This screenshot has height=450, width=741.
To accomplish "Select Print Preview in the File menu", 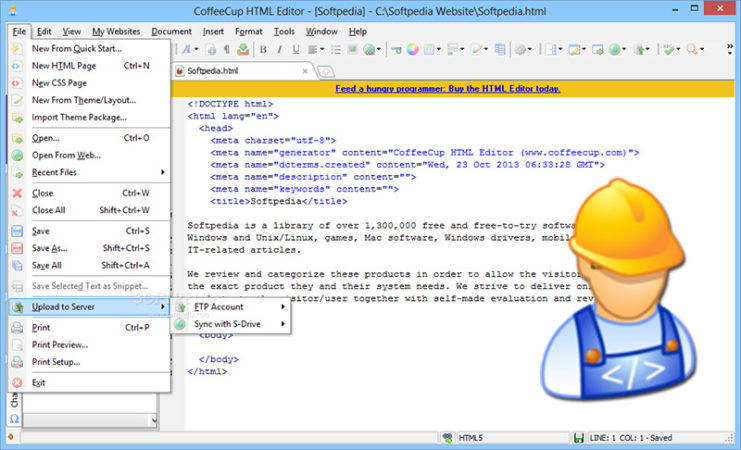I will [61, 344].
